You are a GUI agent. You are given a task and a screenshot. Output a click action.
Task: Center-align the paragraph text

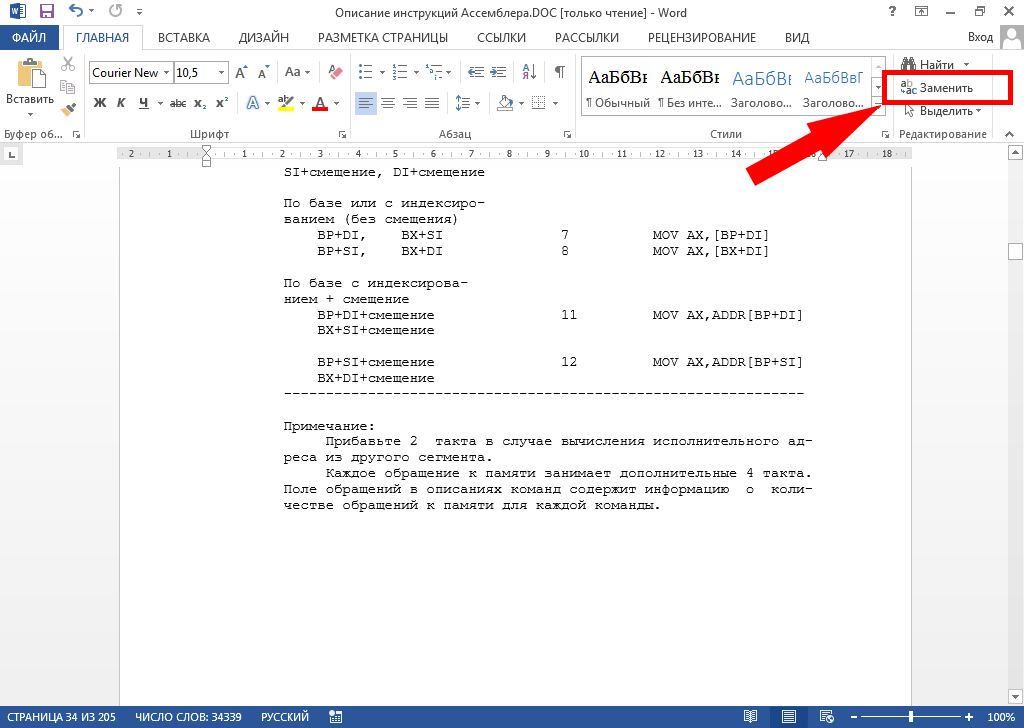(x=388, y=103)
